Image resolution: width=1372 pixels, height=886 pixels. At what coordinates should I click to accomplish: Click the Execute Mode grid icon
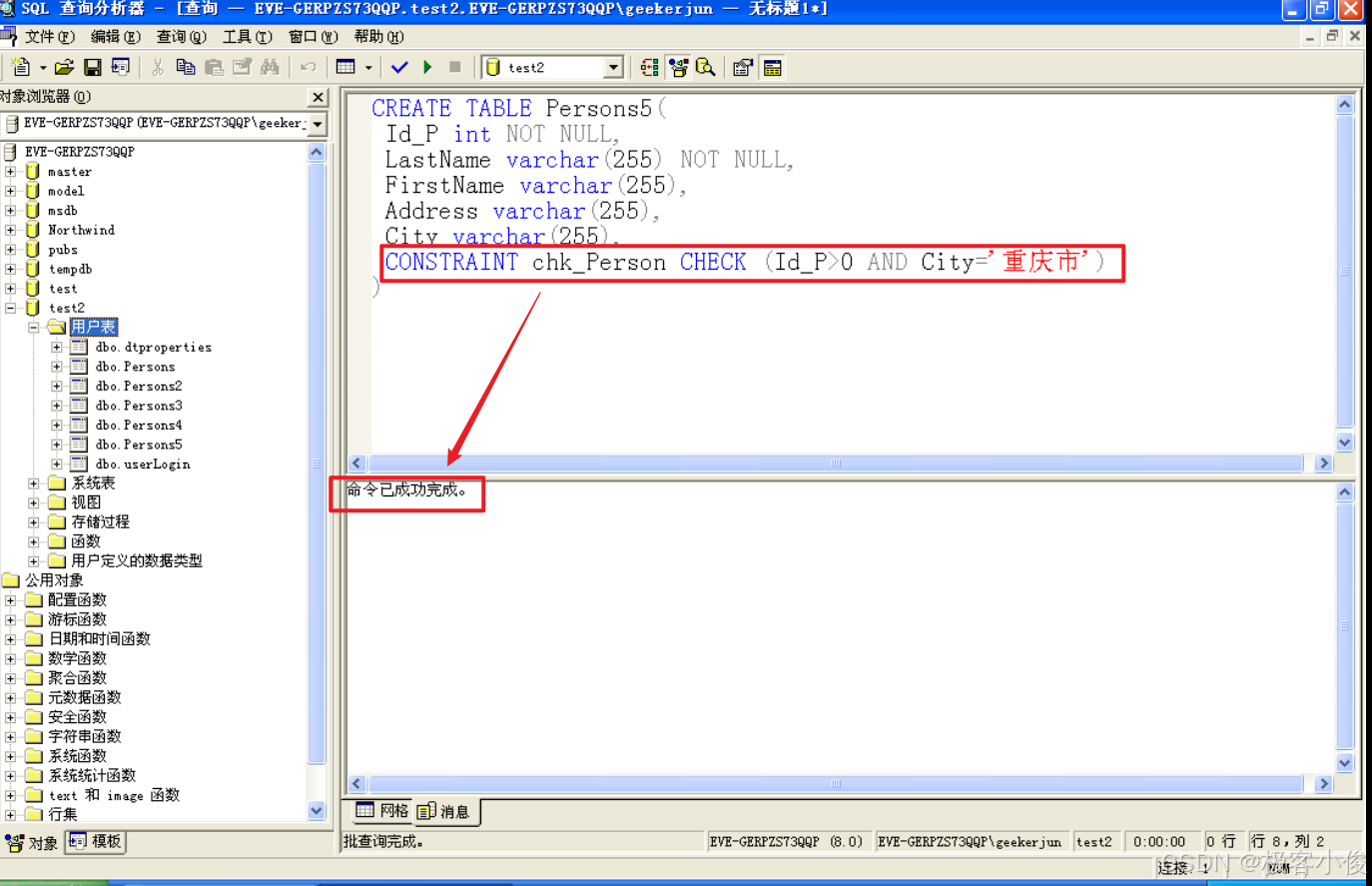(x=345, y=67)
